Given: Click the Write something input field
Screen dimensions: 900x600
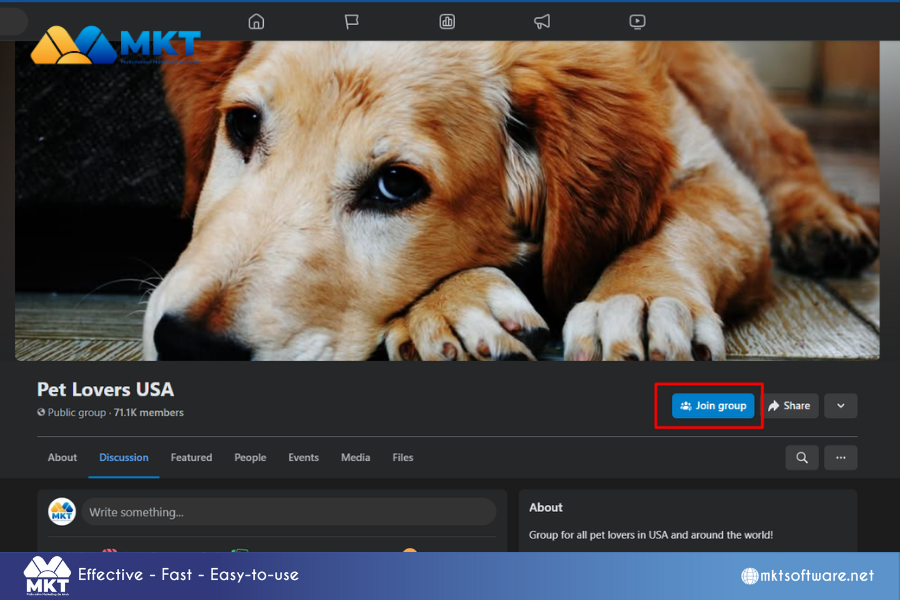Looking at the screenshot, I should [289, 512].
